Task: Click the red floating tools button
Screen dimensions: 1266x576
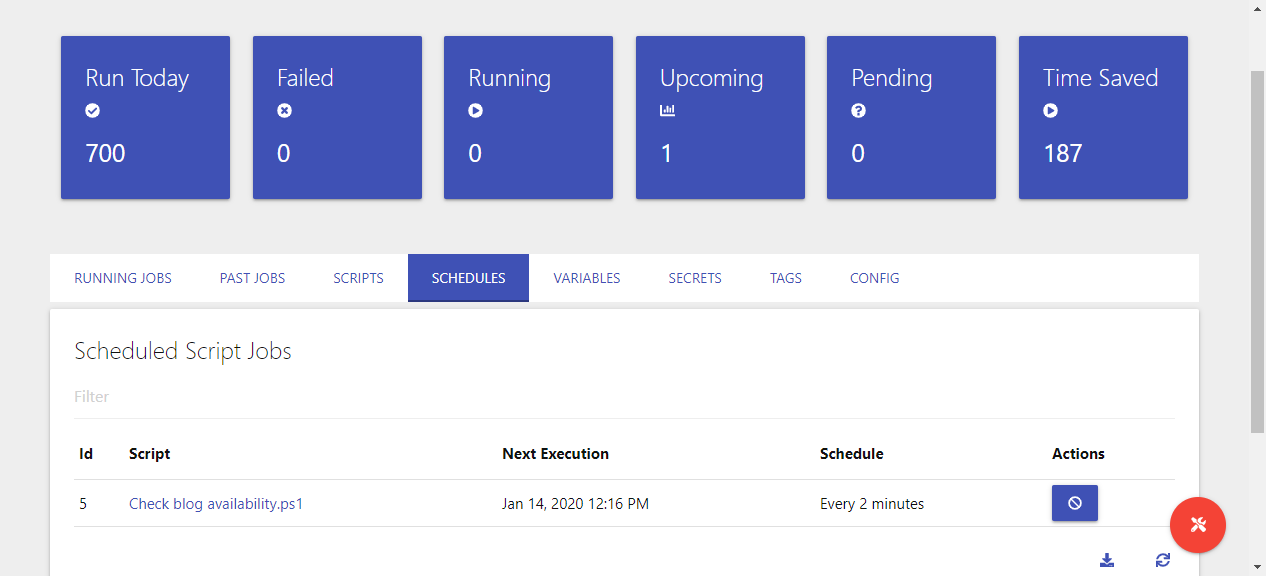Action: coord(1198,525)
